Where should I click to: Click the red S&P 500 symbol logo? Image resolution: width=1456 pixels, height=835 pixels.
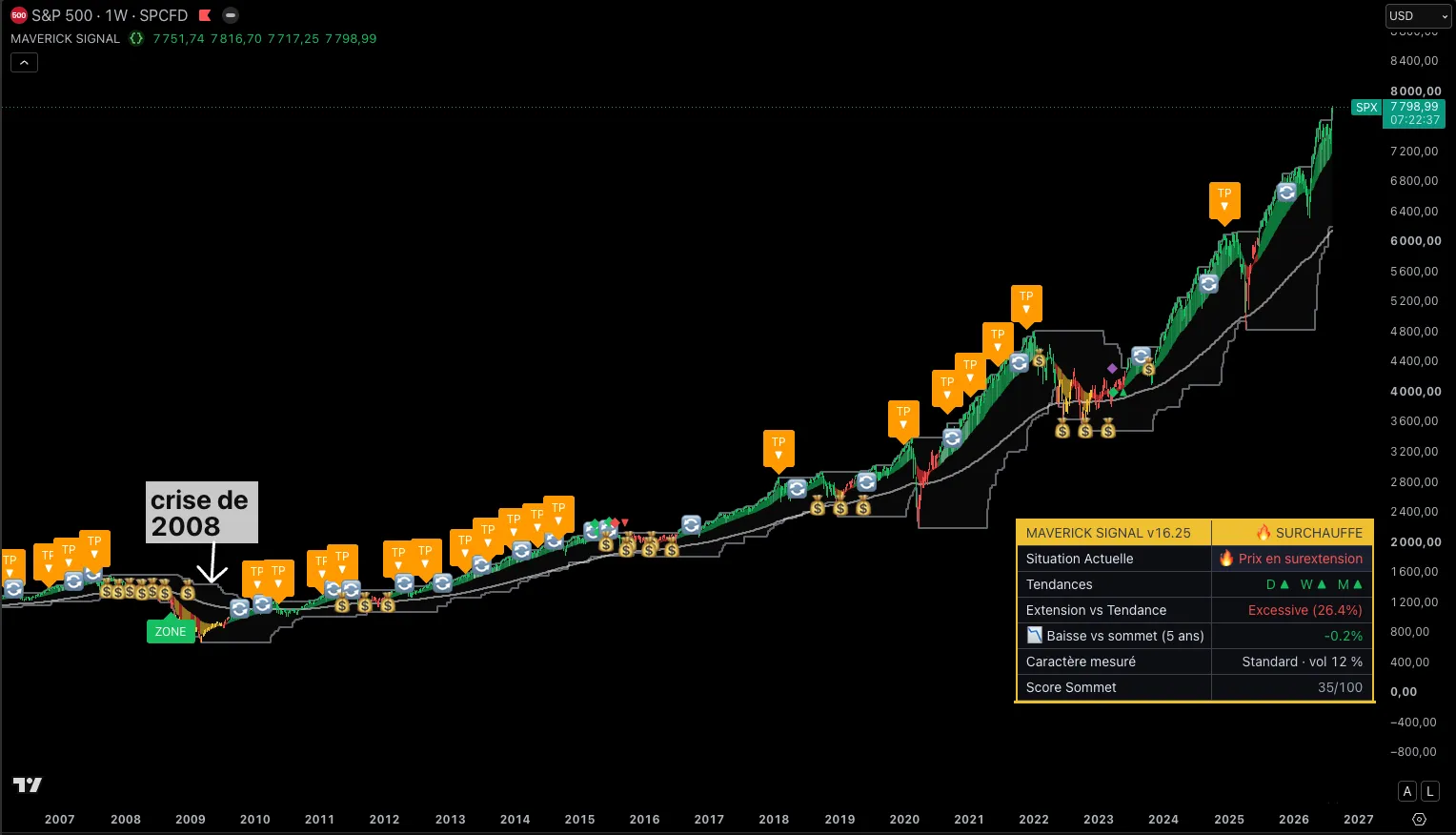click(19, 15)
